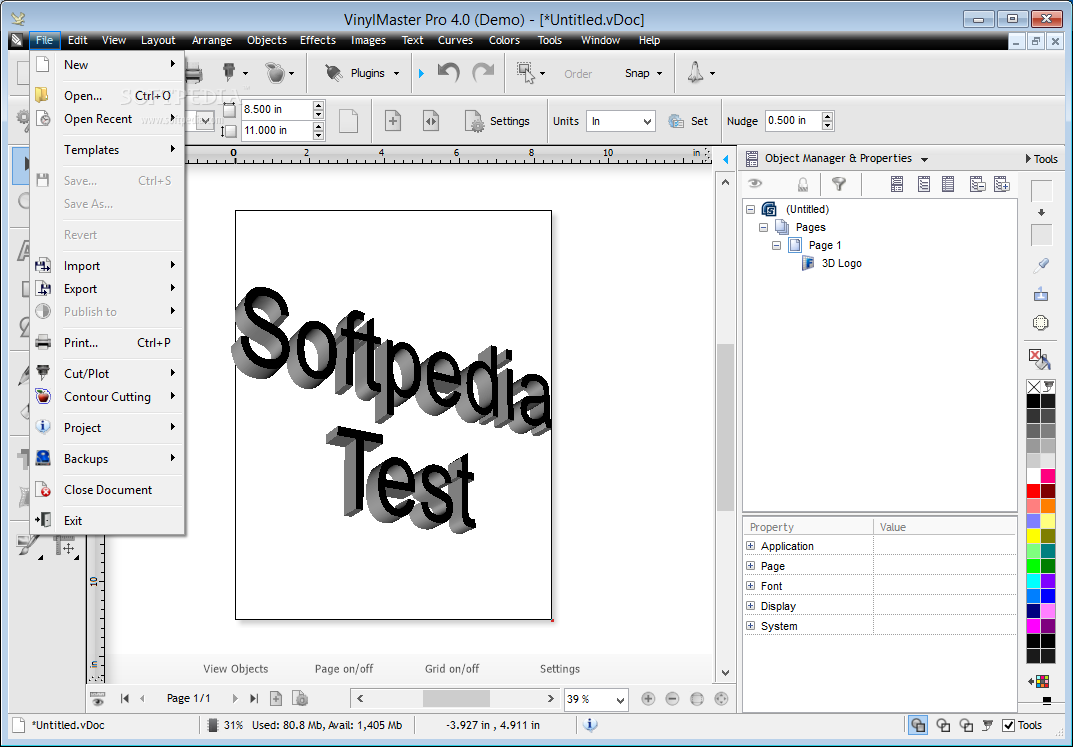
Task: Pick the red color swatch
Action: [1033, 490]
